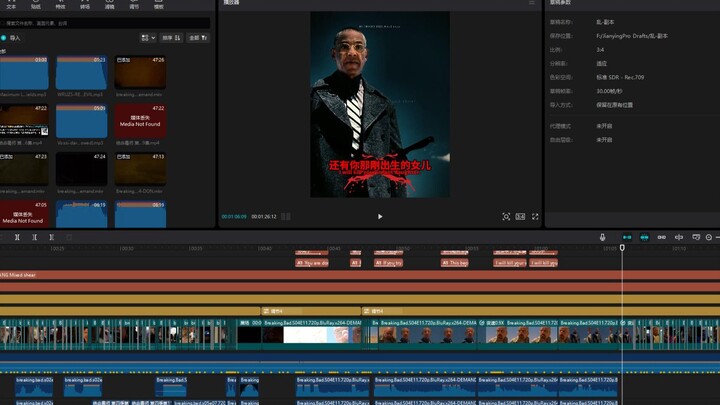Image resolution: width=720 pixels, height=405 pixels.
Task: Open the 特效 (Effects) tab
Action: pyautogui.click(x=60, y=5)
